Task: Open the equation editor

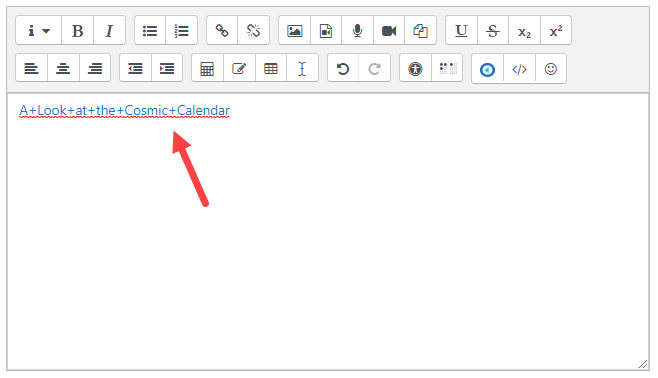Action: click(207, 68)
